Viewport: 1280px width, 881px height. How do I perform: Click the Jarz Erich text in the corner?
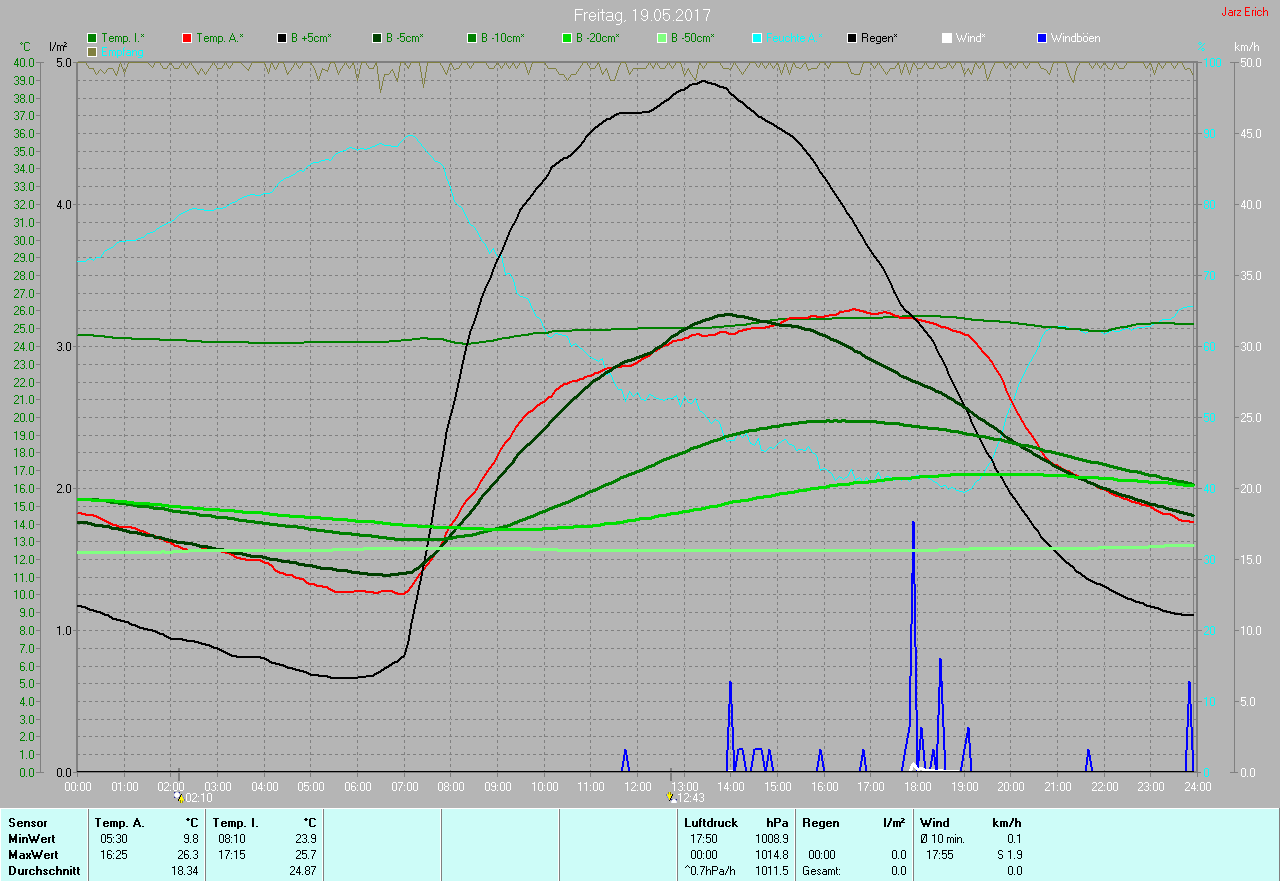[x=1245, y=12]
